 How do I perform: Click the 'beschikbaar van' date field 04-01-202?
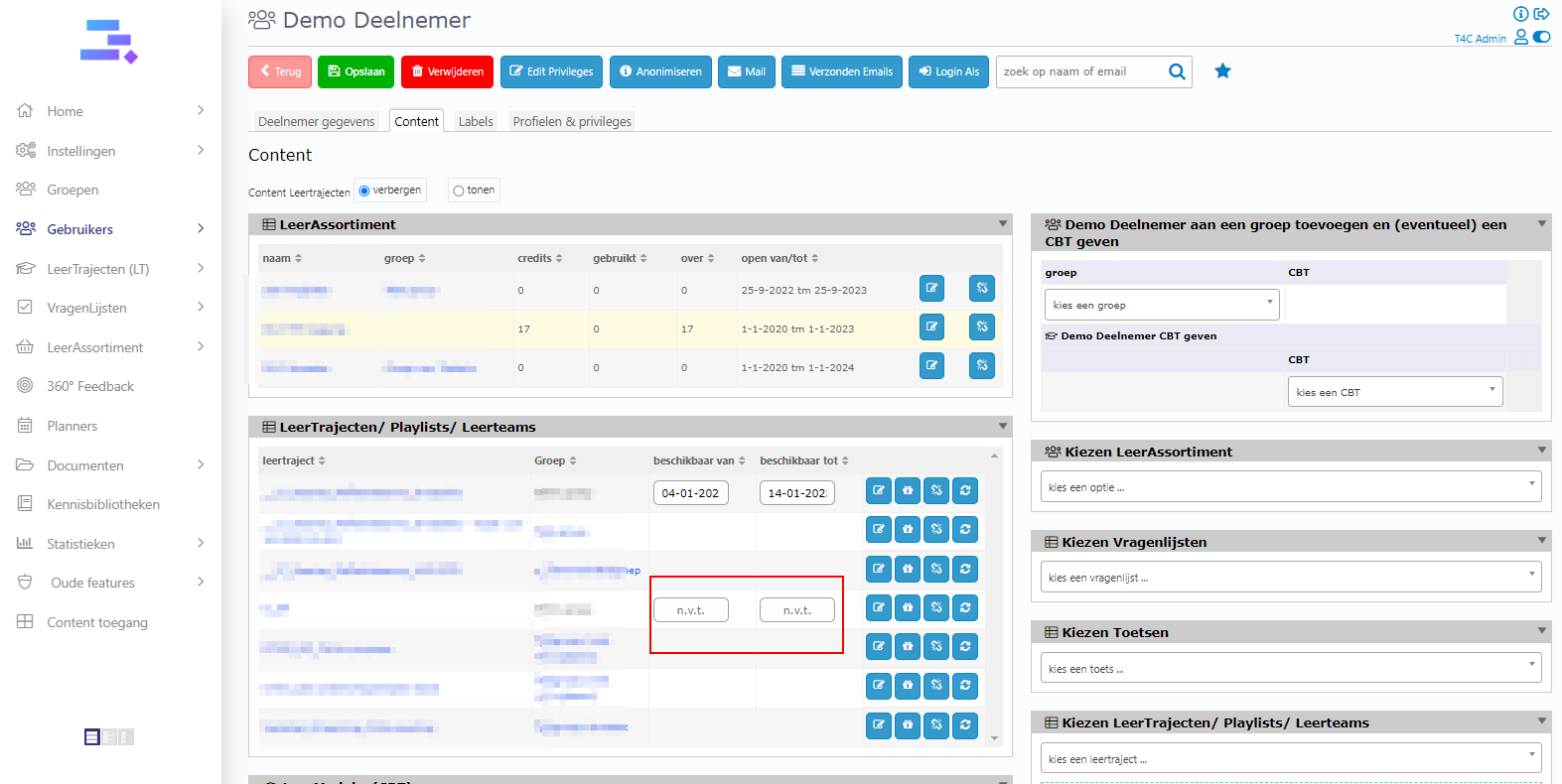[690, 493]
